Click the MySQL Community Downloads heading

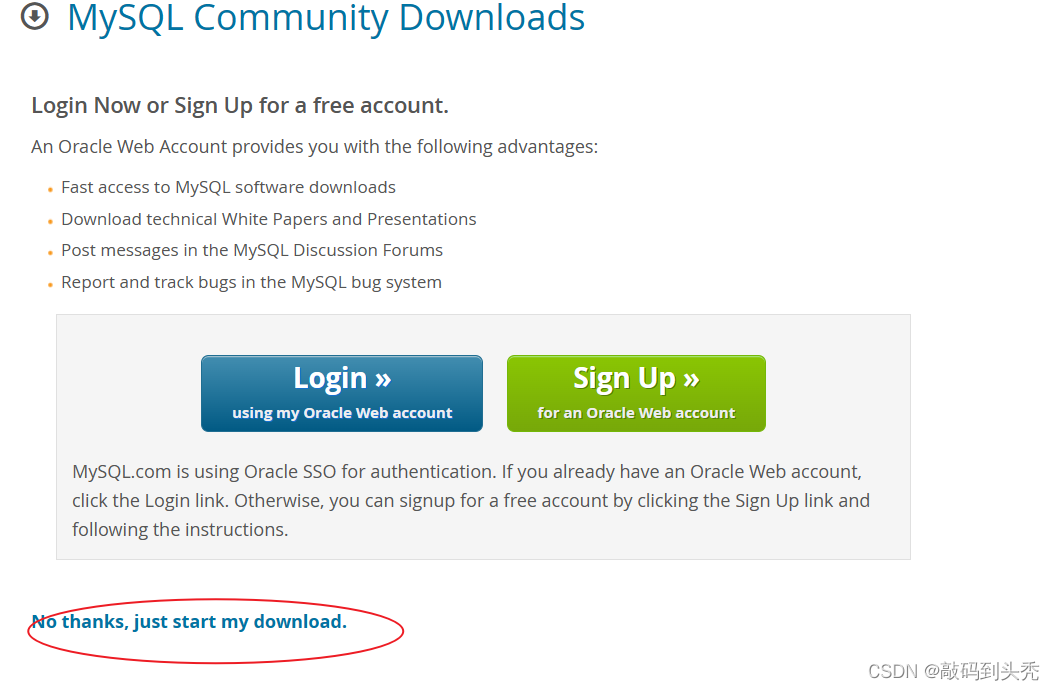(x=326, y=18)
